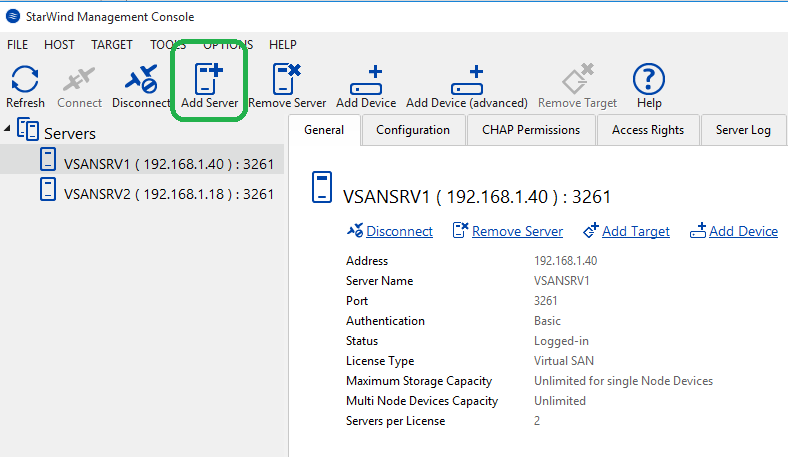The image size is (788, 457).
Task: Open the OPTIONS menu
Action: click(228, 45)
